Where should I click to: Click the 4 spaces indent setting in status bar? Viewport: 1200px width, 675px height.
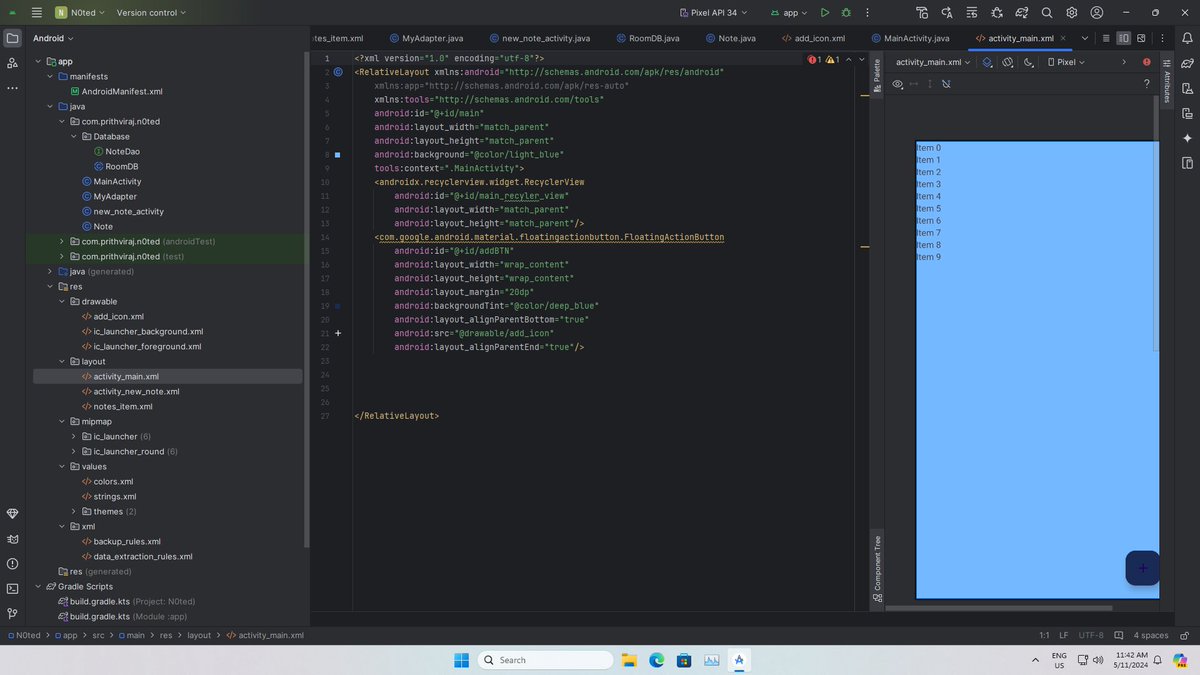coord(1150,635)
